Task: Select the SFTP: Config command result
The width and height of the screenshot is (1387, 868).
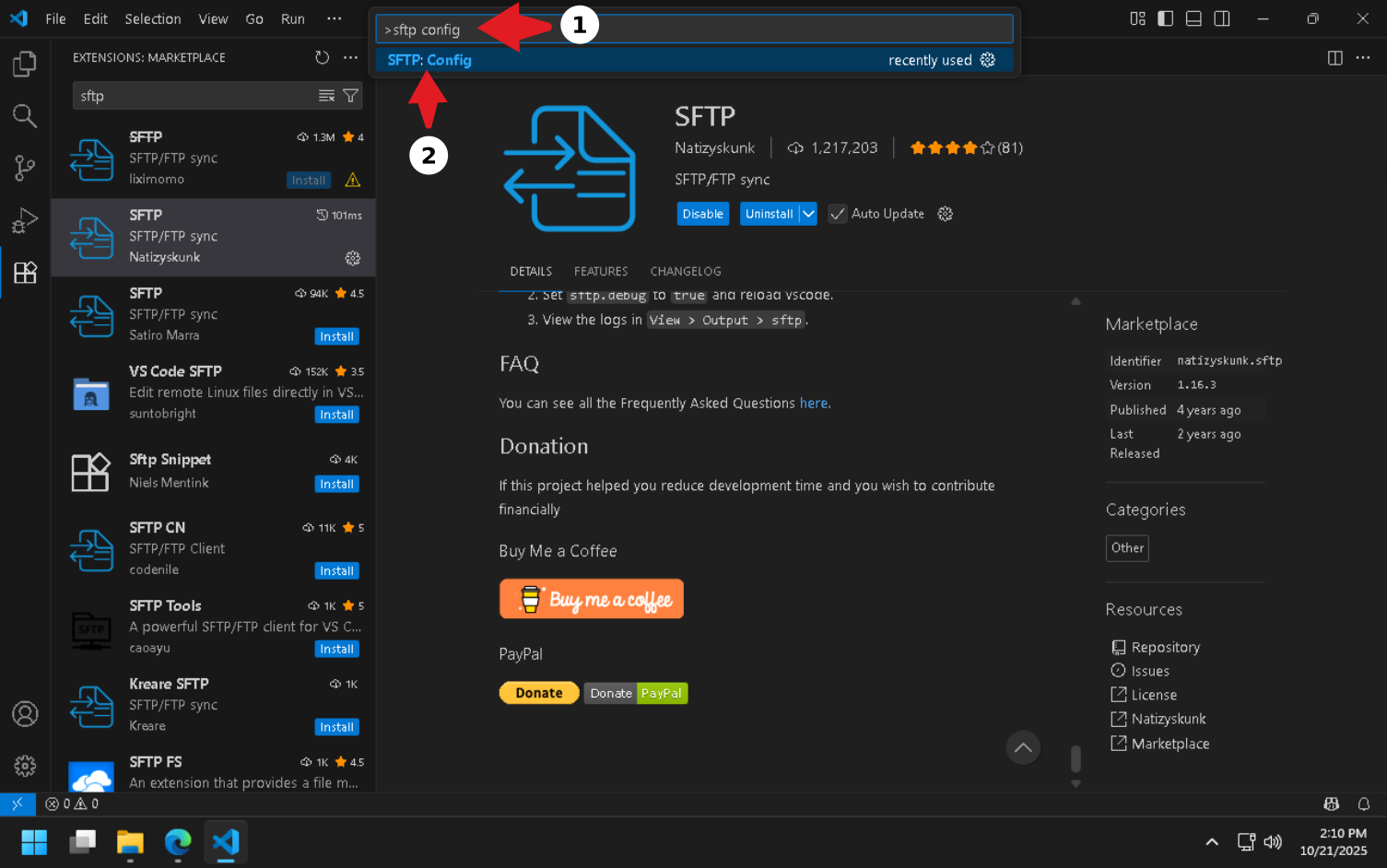Action: [429, 60]
